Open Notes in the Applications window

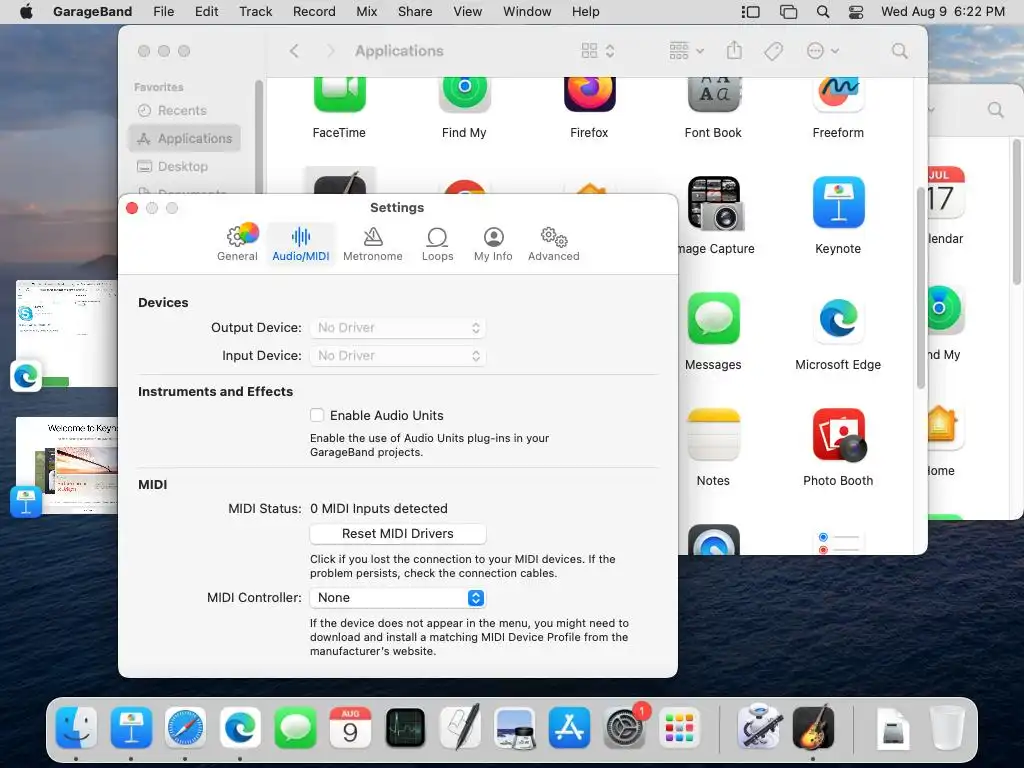pyautogui.click(x=713, y=448)
